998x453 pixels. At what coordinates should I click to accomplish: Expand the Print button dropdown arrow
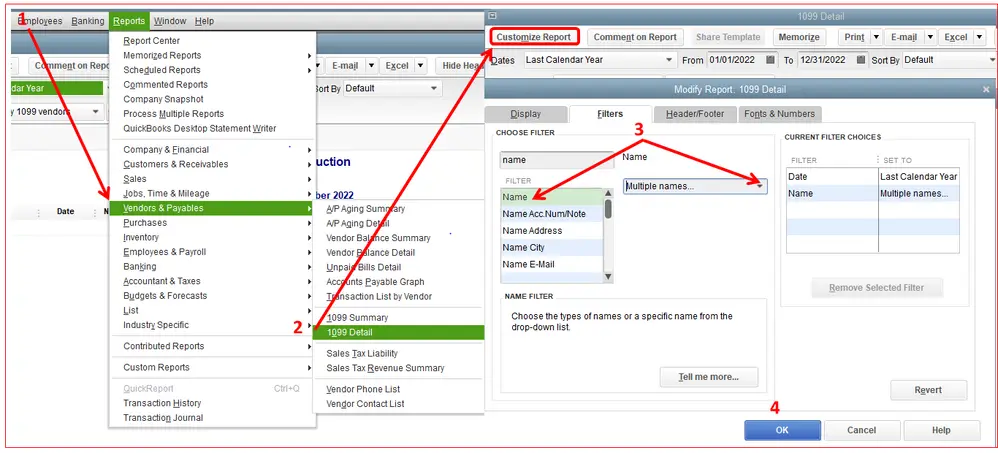point(876,37)
